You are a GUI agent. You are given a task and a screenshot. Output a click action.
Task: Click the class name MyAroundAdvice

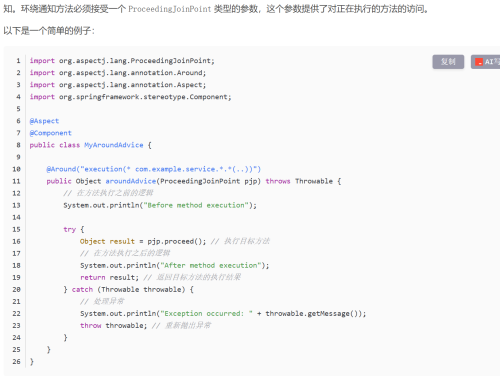pyautogui.click(x=114, y=145)
